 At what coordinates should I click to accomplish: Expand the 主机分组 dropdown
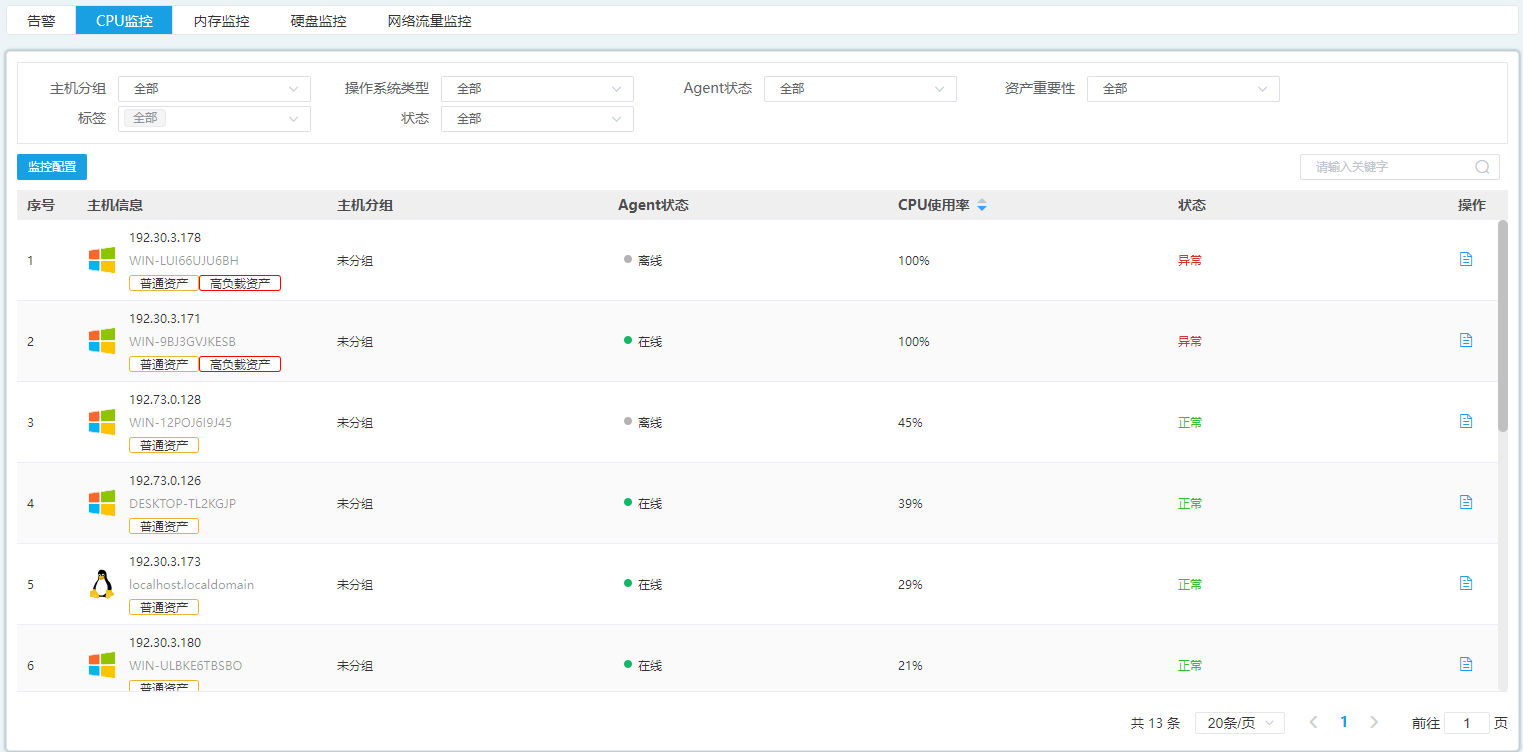pyautogui.click(x=214, y=89)
